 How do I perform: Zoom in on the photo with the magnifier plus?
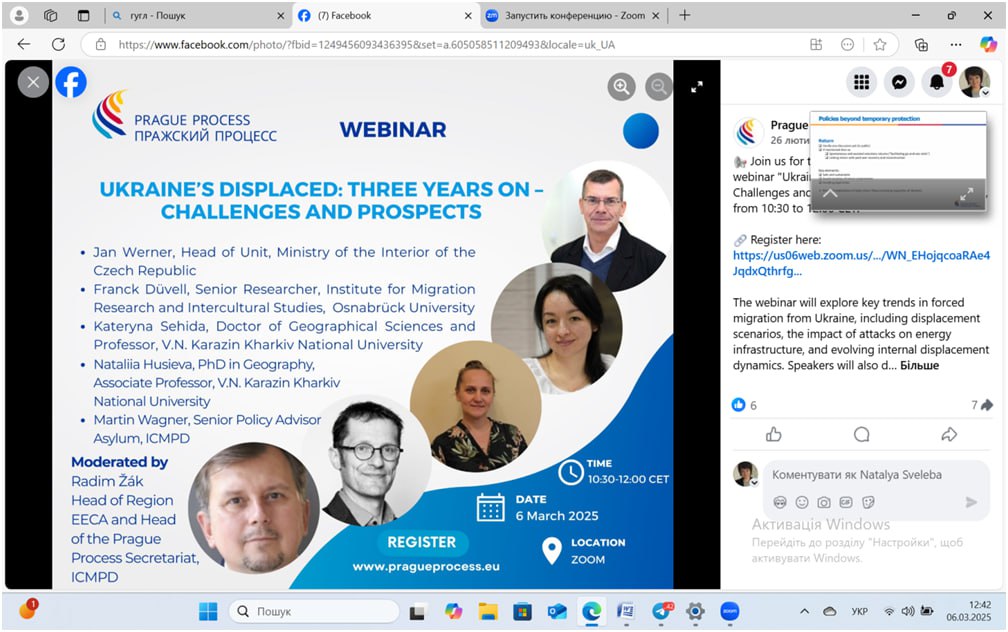(x=622, y=87)
